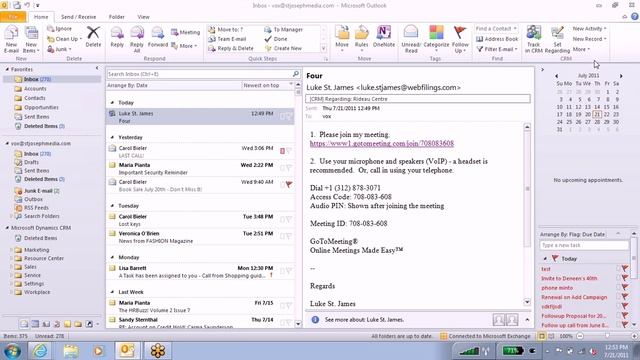Screen dimensions: 640x360
Task: Click the search magnifier icon
Action: point(296,74)
